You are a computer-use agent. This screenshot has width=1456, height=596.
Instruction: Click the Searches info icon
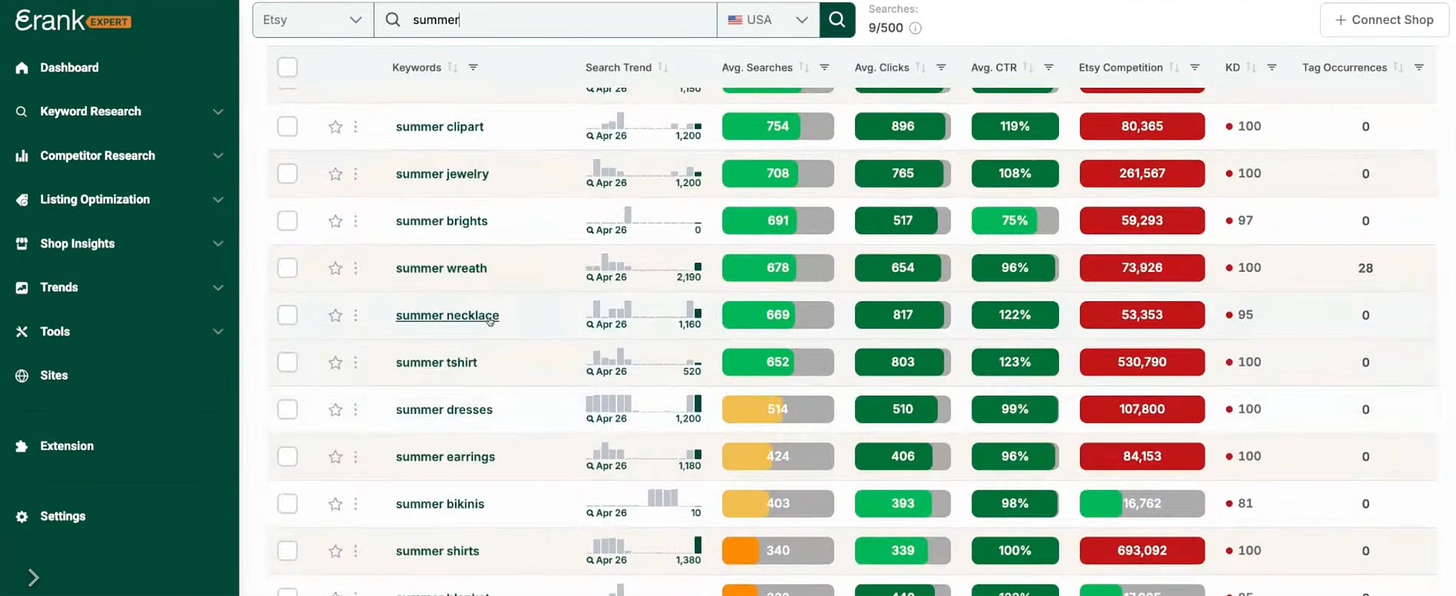pos(915,28)
